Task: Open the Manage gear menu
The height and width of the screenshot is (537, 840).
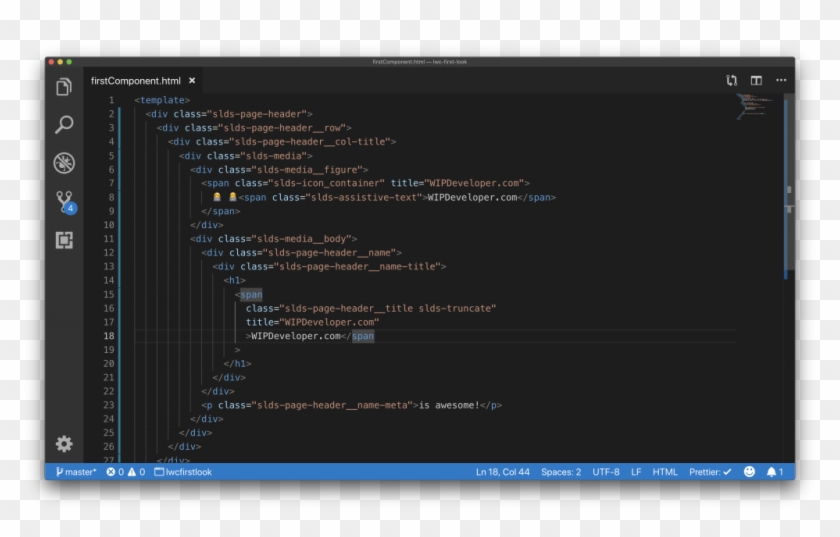Action: pyautogui.click(x=64, y=444)
